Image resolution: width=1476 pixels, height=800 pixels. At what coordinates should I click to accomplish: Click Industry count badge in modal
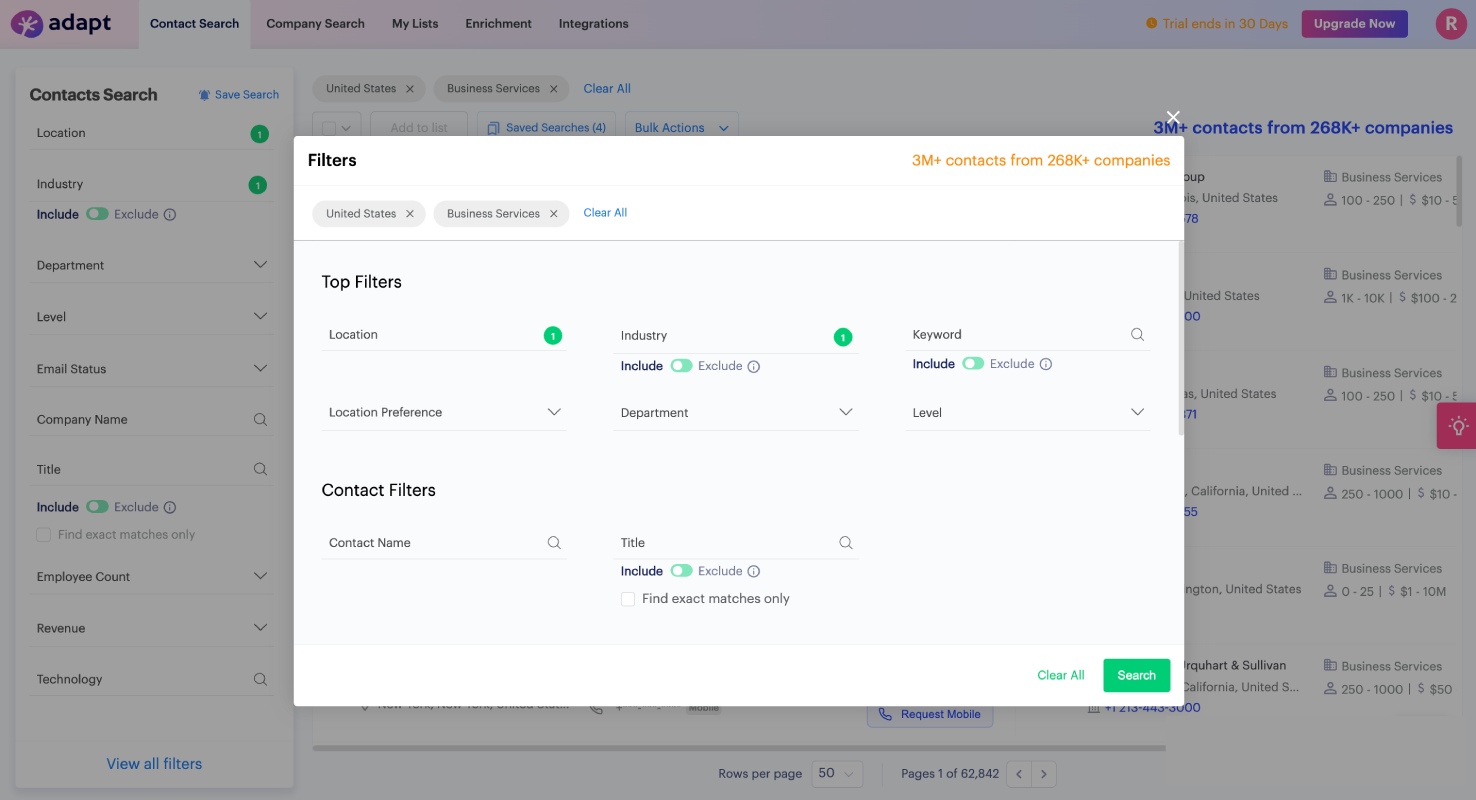pyautogui.click(x=843, y=337)
